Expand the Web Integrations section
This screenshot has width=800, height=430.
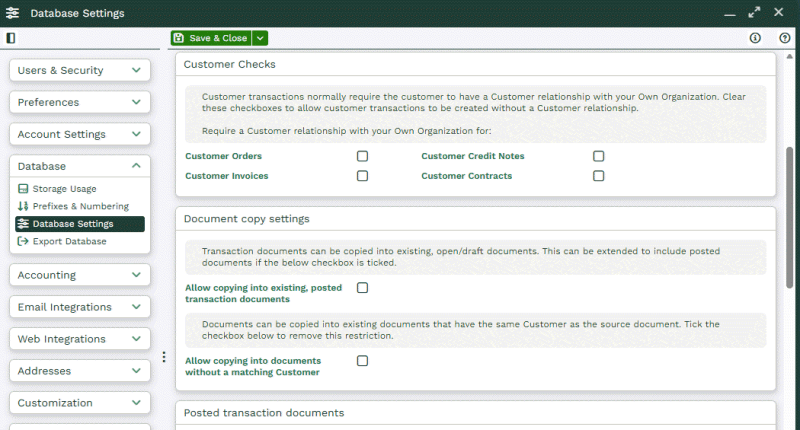point(80,339)
